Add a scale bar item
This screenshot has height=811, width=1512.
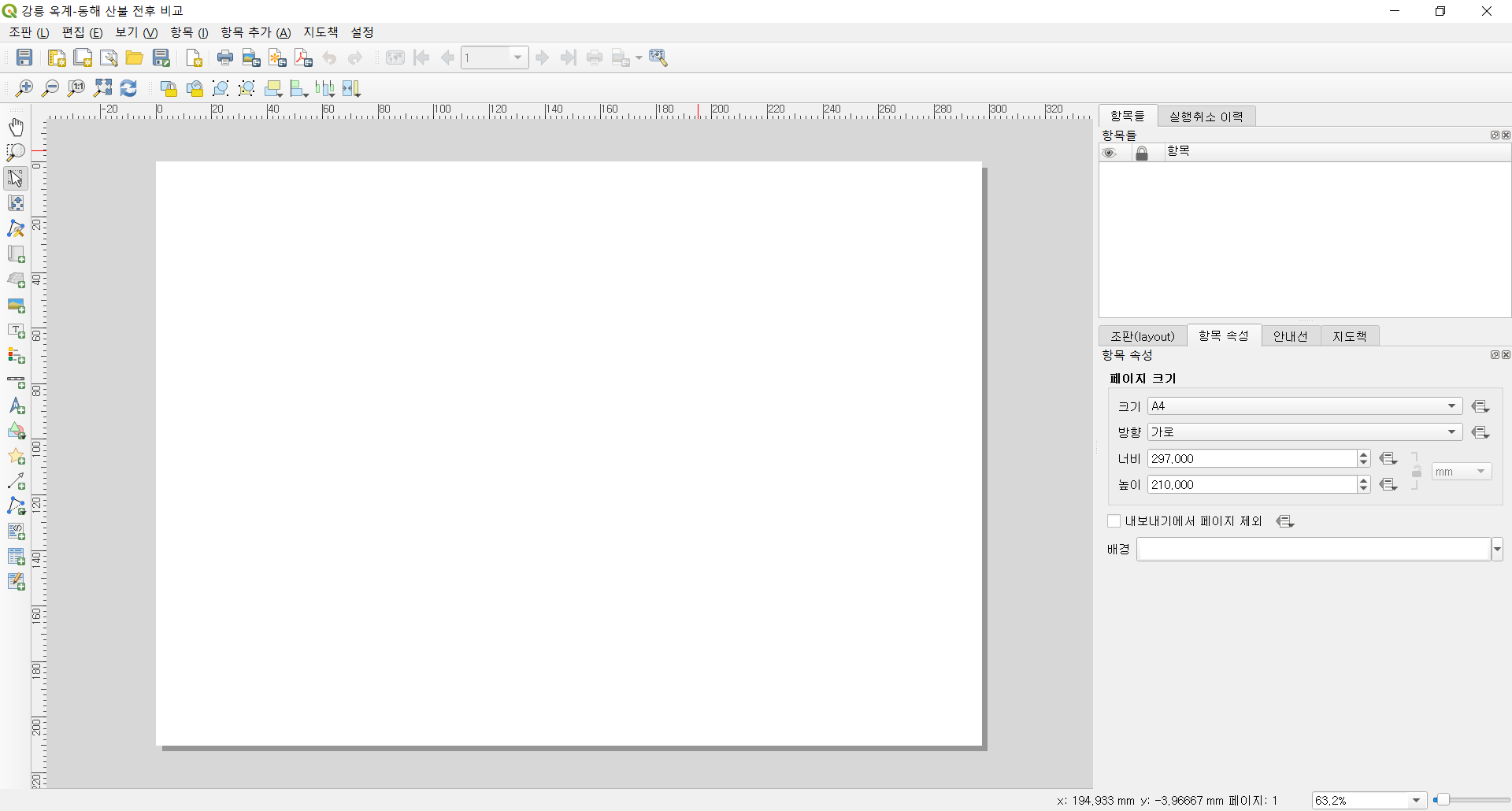click(16, 381)
